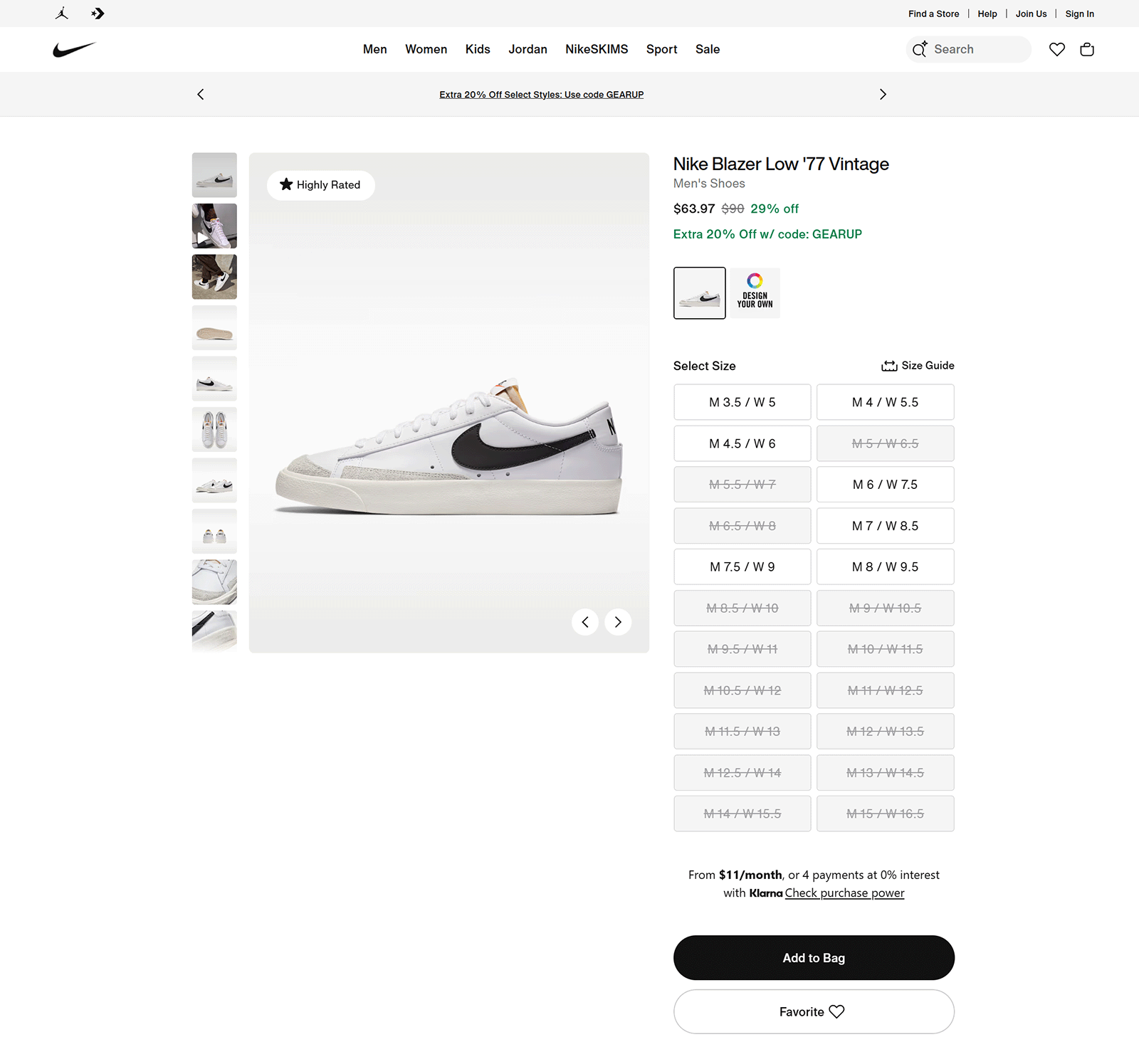The image size is (1139, 1064).
Task: Open Design Your Own customizer swatch
Action: click(754, 293)
